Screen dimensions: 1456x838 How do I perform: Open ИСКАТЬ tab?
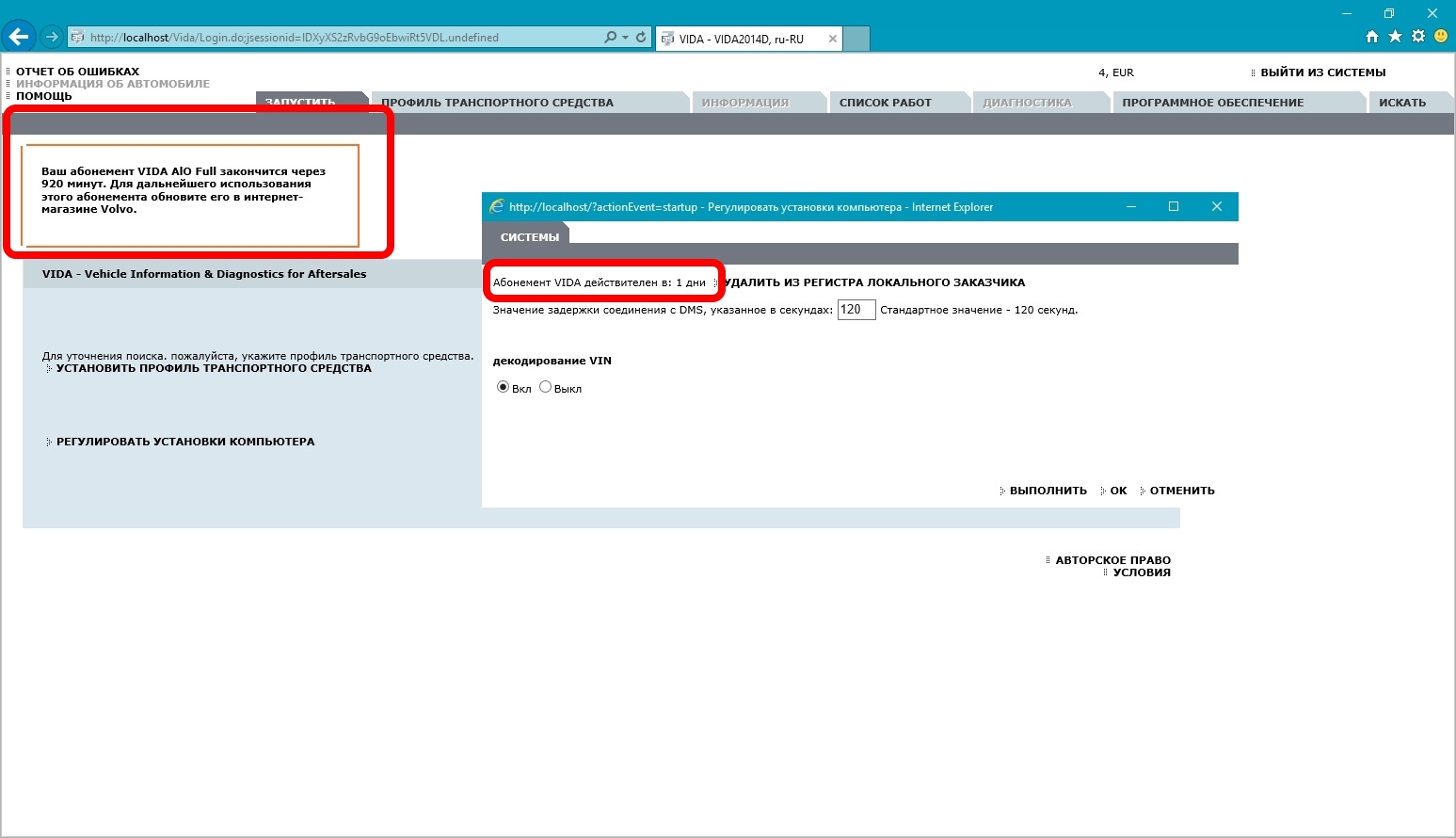(1410, 103)
